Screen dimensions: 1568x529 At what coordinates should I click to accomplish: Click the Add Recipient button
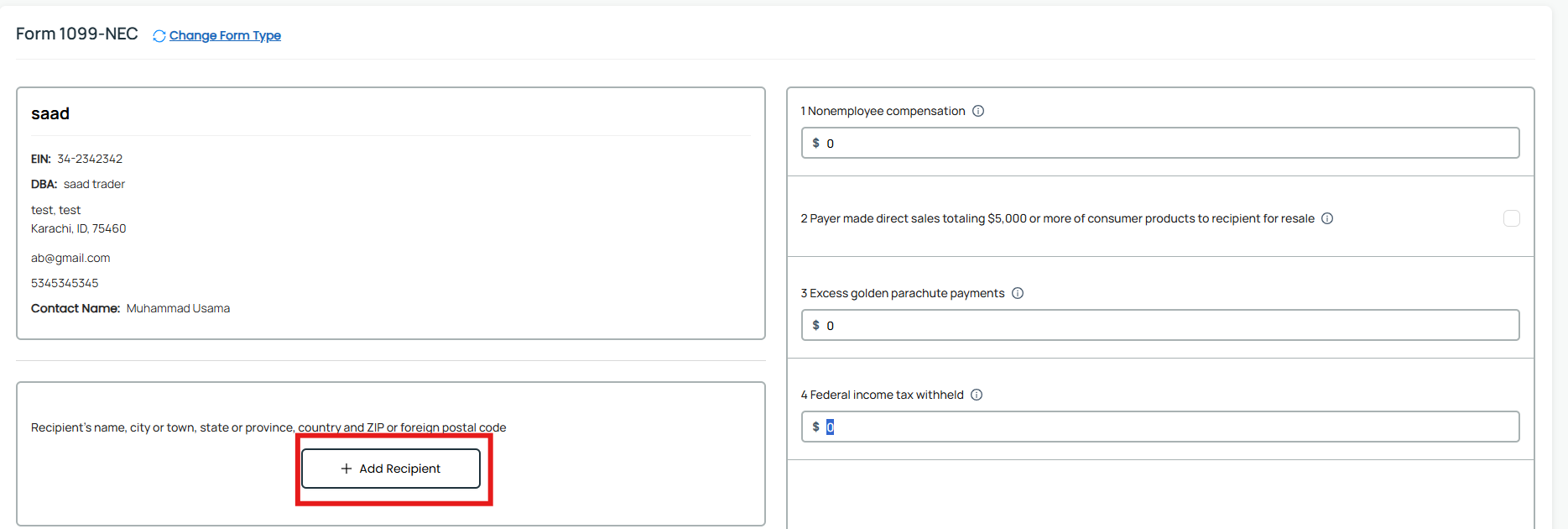tap(391, 469)
